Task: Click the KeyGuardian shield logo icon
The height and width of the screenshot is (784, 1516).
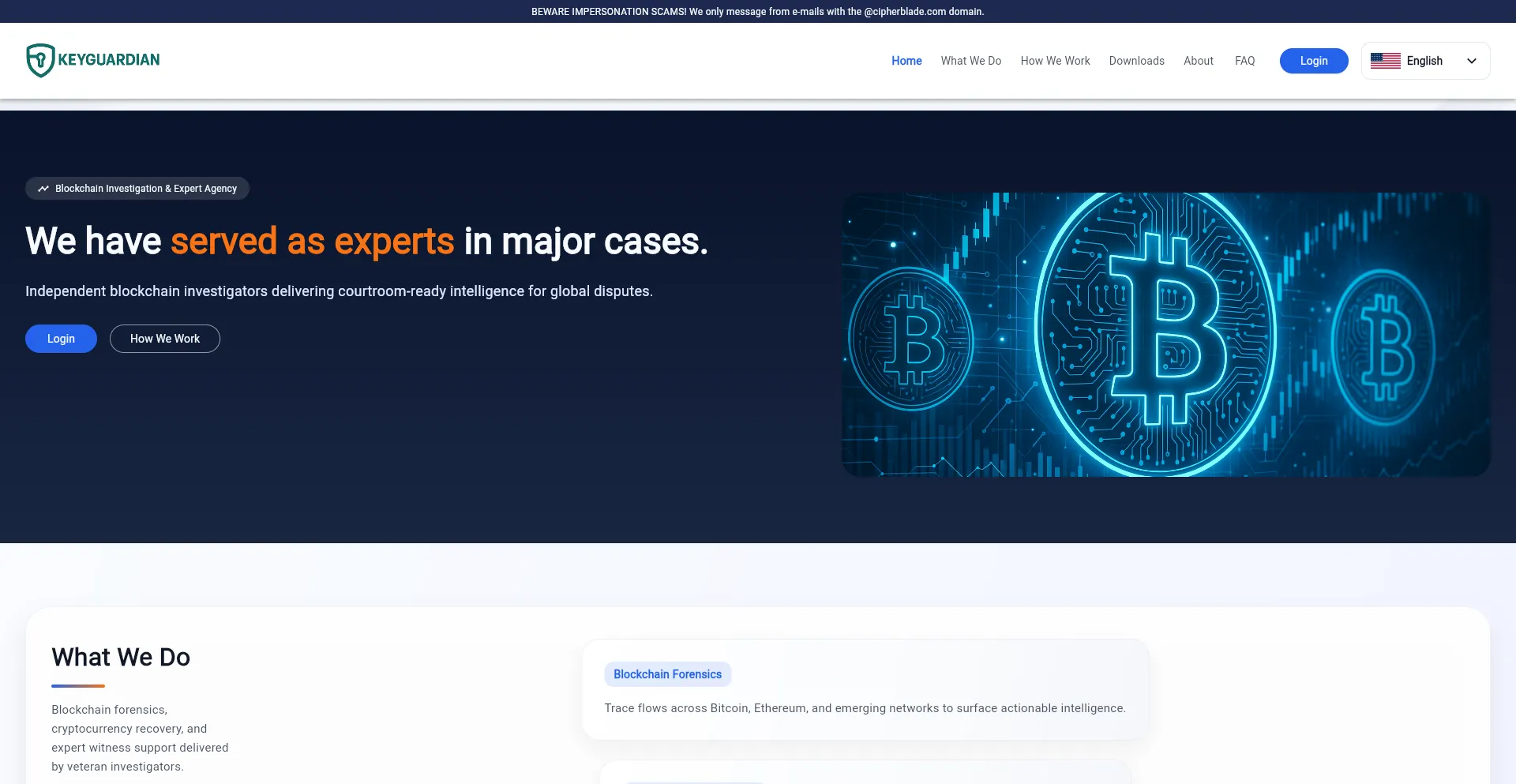Action: (x=40, y=59)
